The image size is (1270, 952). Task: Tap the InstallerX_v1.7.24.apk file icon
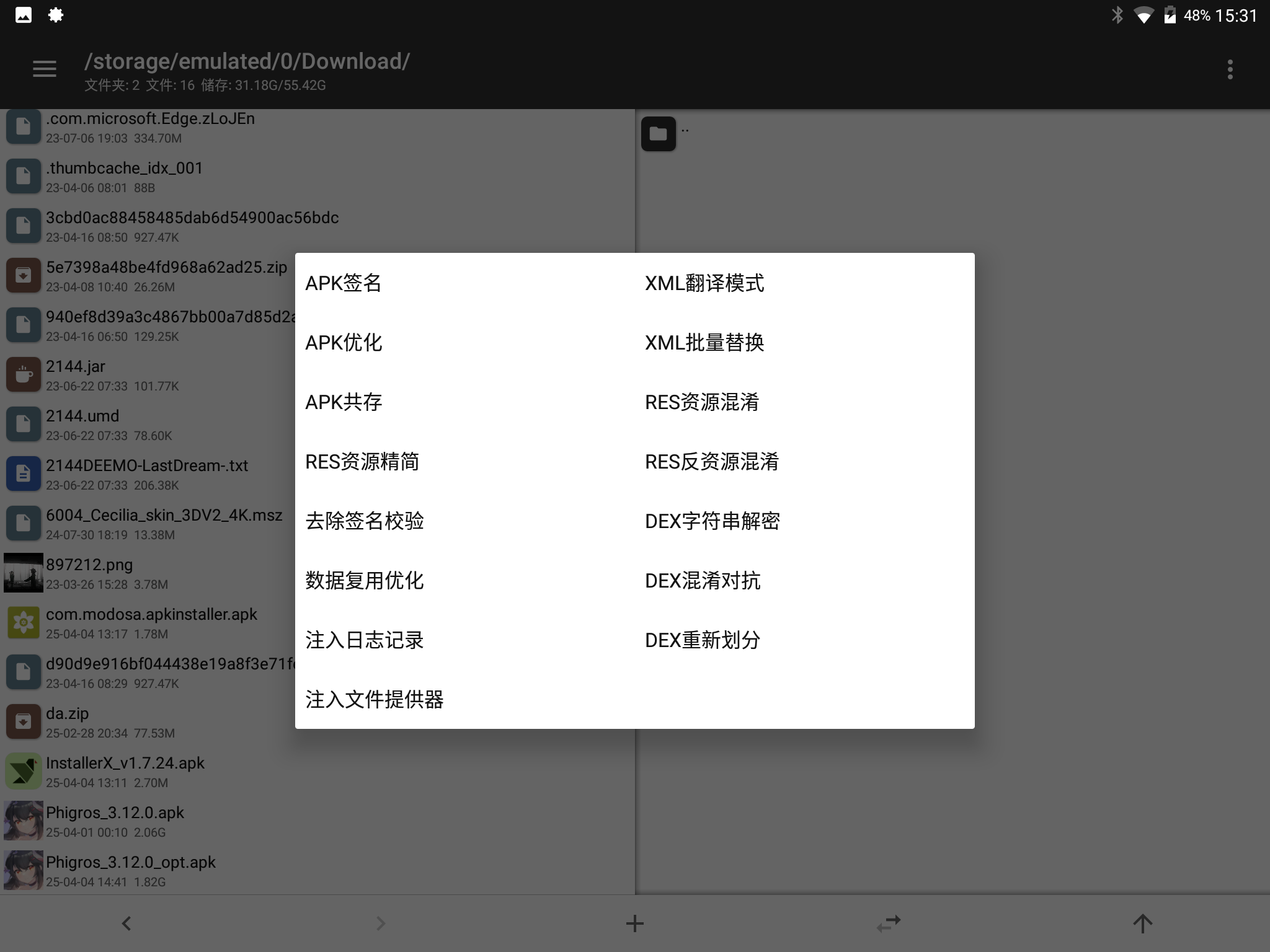tap(24, 771)
